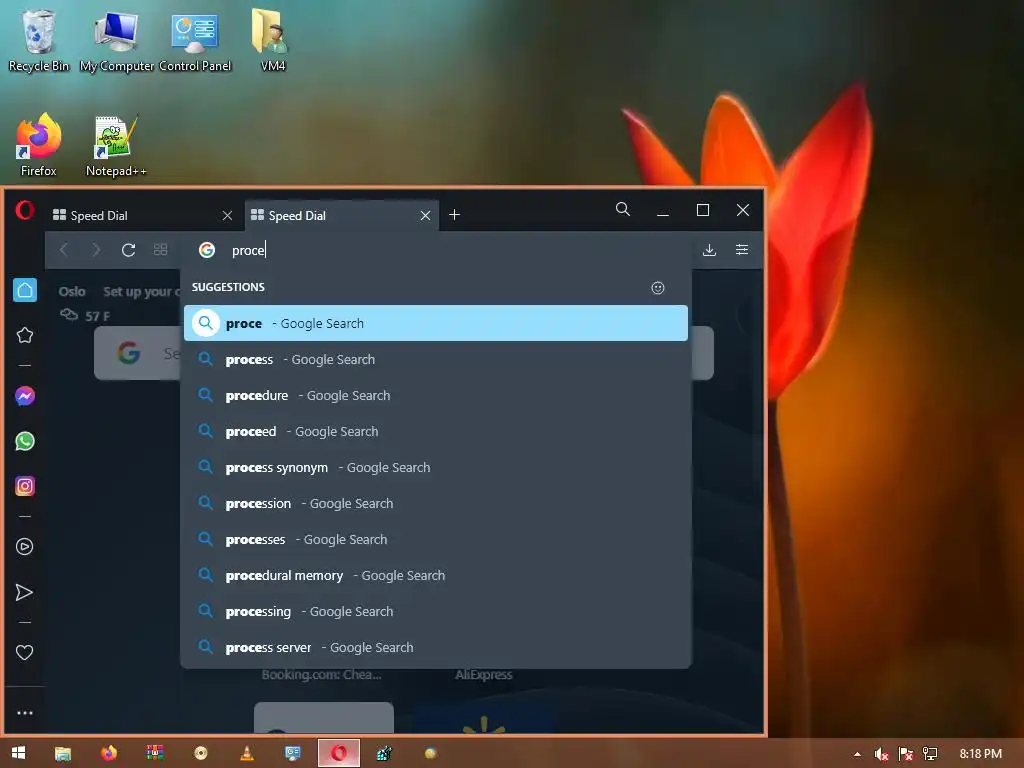Open Firefox from the taskbar
The width and height of the screenshot is (1024, 768).
(109, 753)
